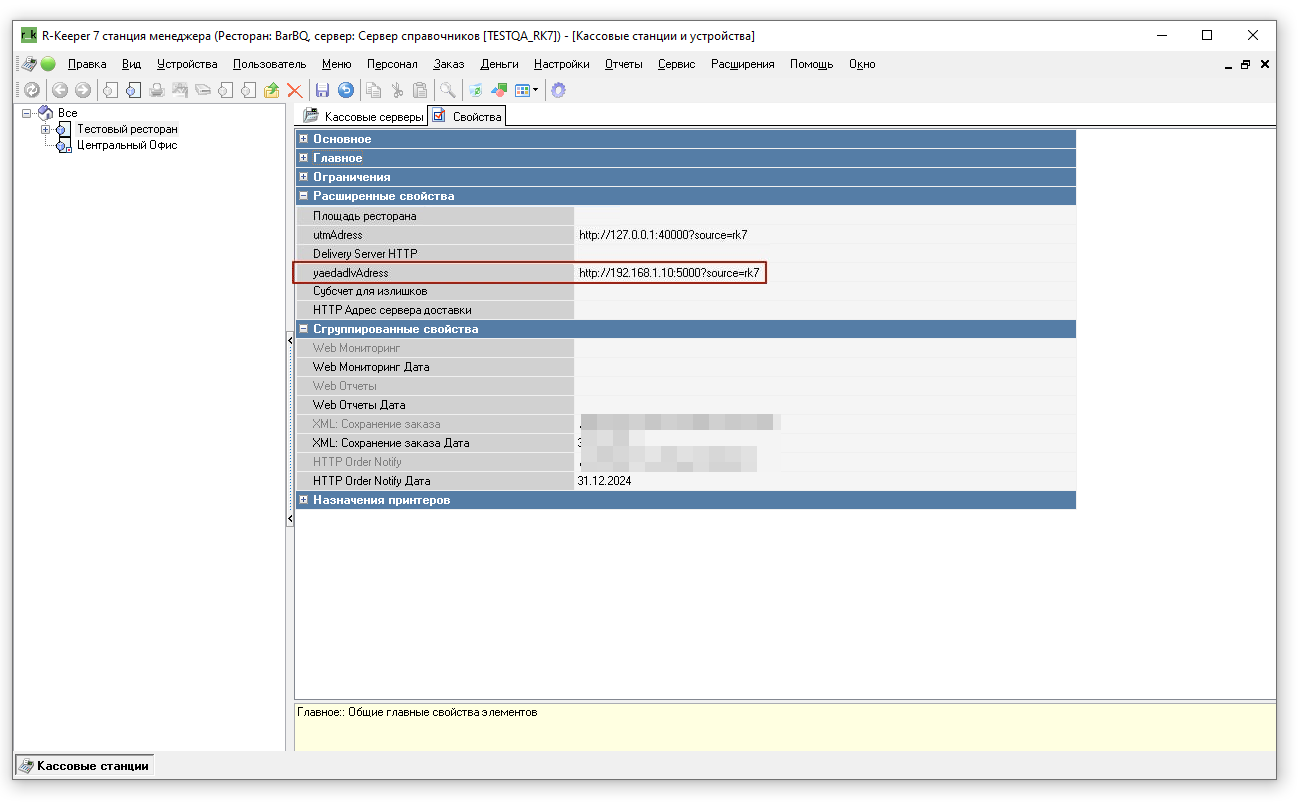This screenshot has width=1300, height=808.
Task: Expand the Основное section
Action: [x=304, y=139]
